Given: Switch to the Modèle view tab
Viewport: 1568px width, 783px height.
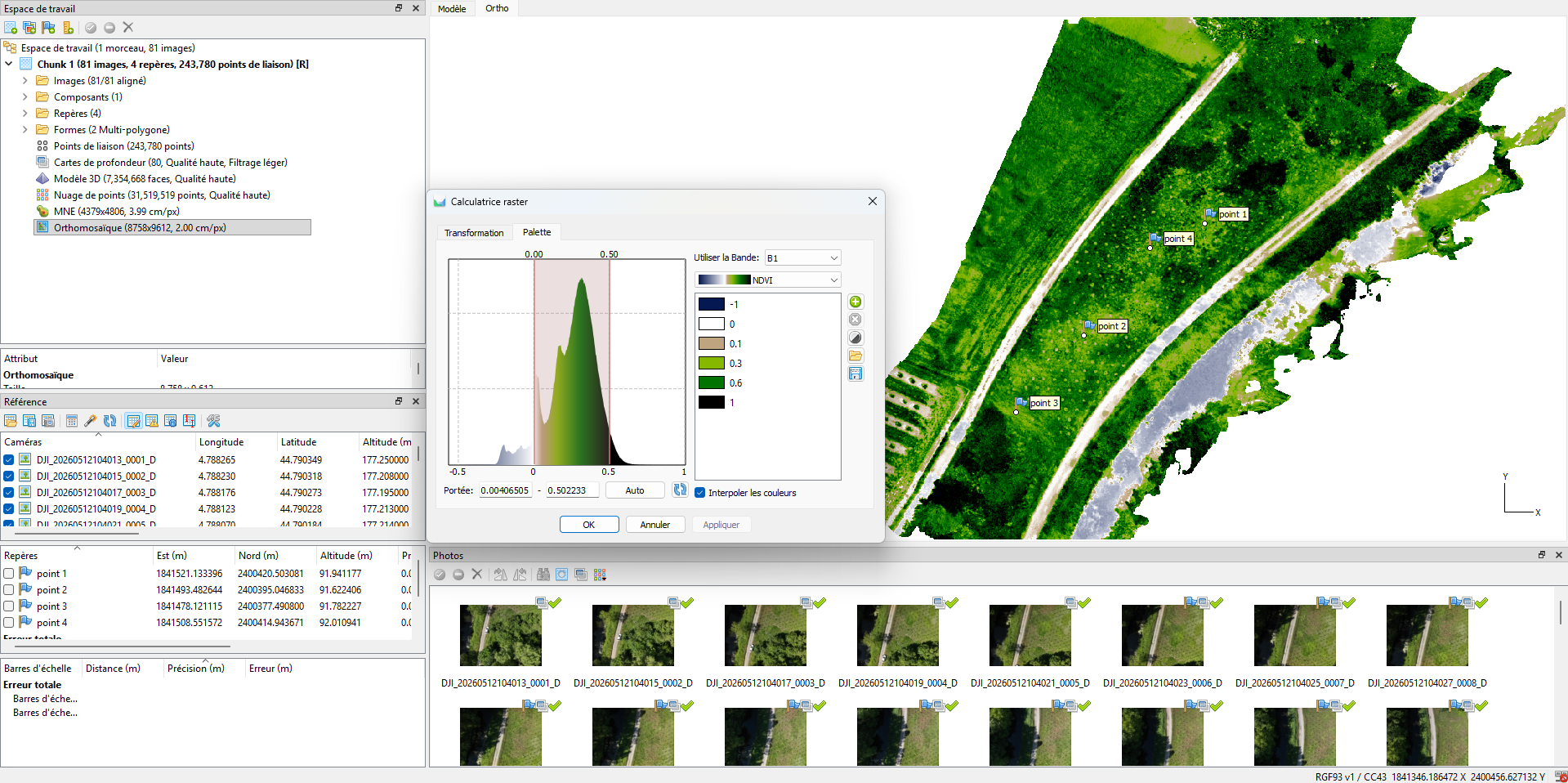Looking at the screenshot, I should tap(452, 9).
